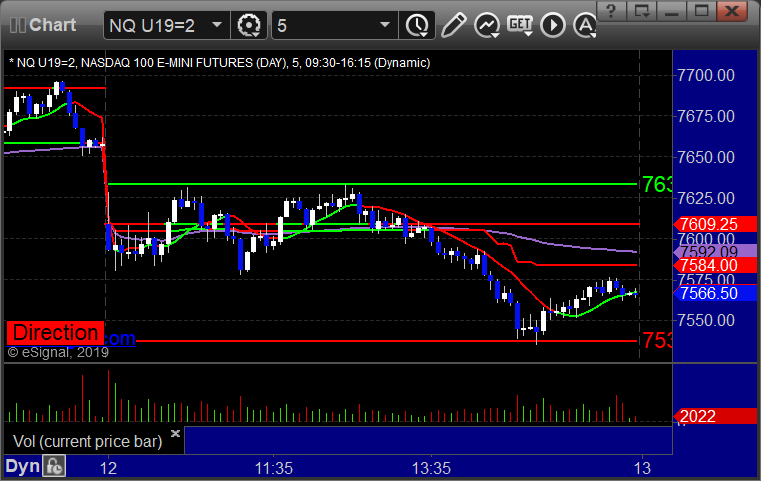Click the 7625.00 price axis label
Screen dimensions: 761x481
(706, 198)
